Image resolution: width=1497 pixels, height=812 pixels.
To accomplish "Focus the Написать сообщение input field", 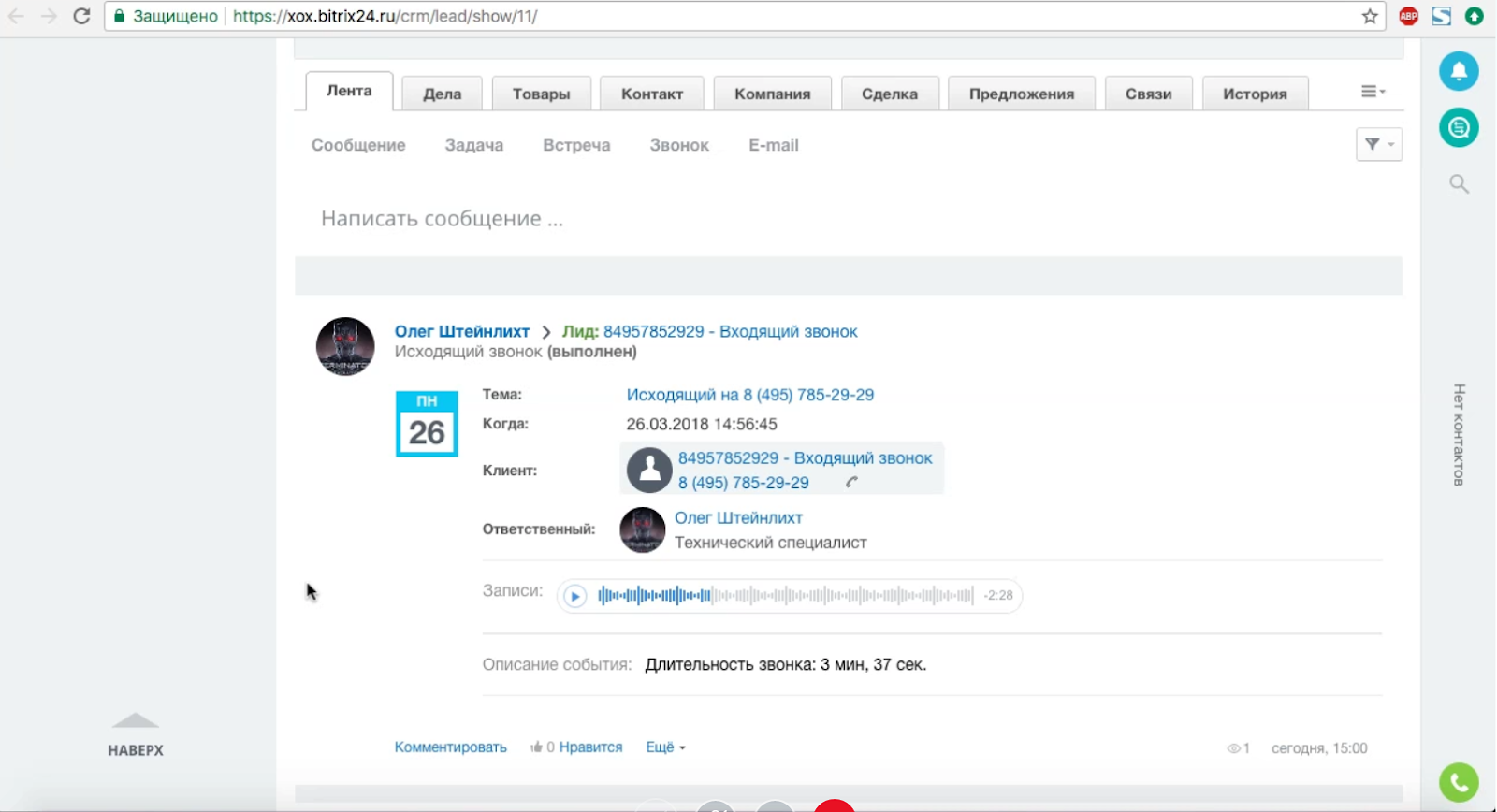I will (848, 219).
